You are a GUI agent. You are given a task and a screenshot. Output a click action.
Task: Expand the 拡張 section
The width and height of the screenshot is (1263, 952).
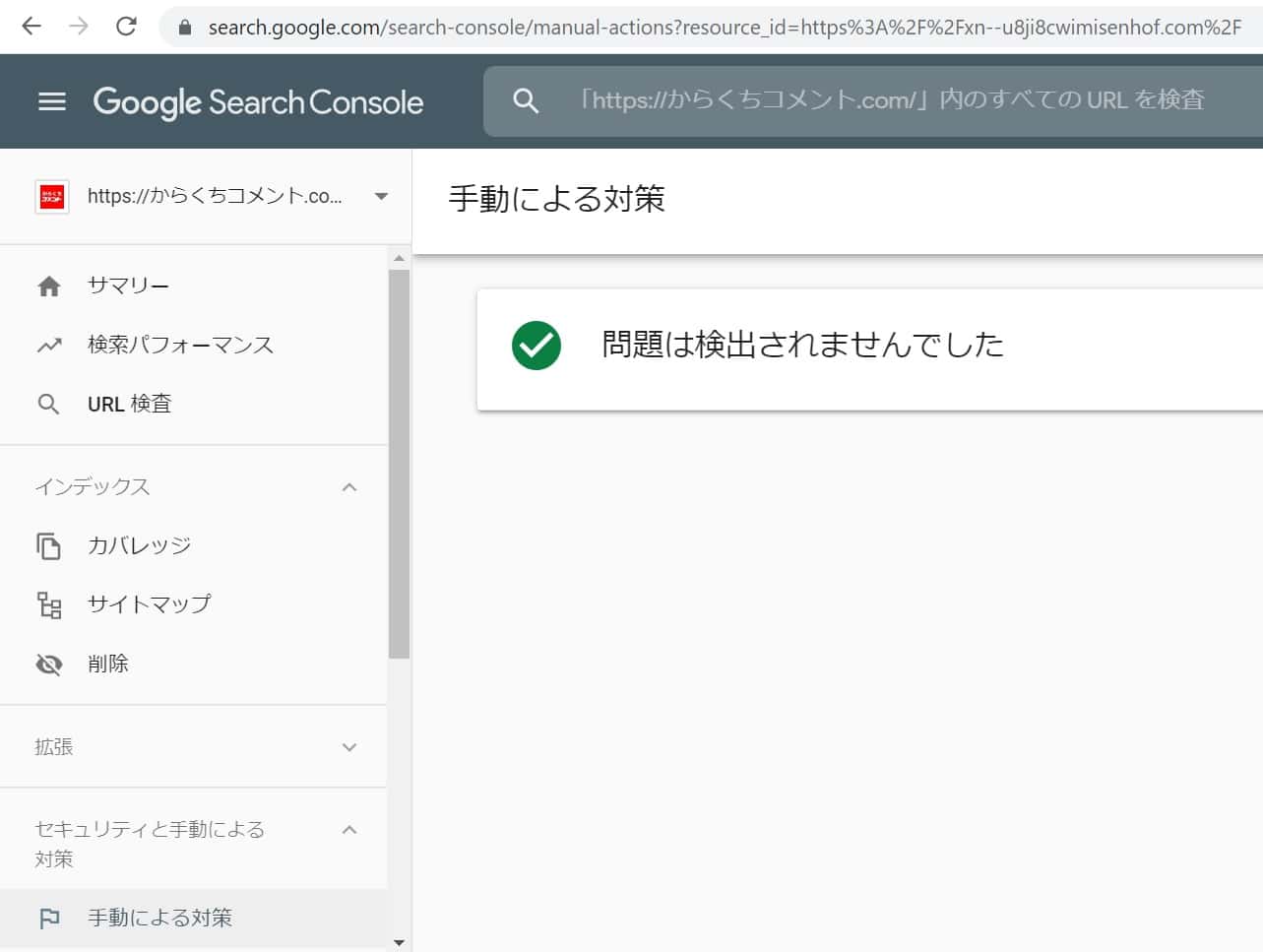348,747
